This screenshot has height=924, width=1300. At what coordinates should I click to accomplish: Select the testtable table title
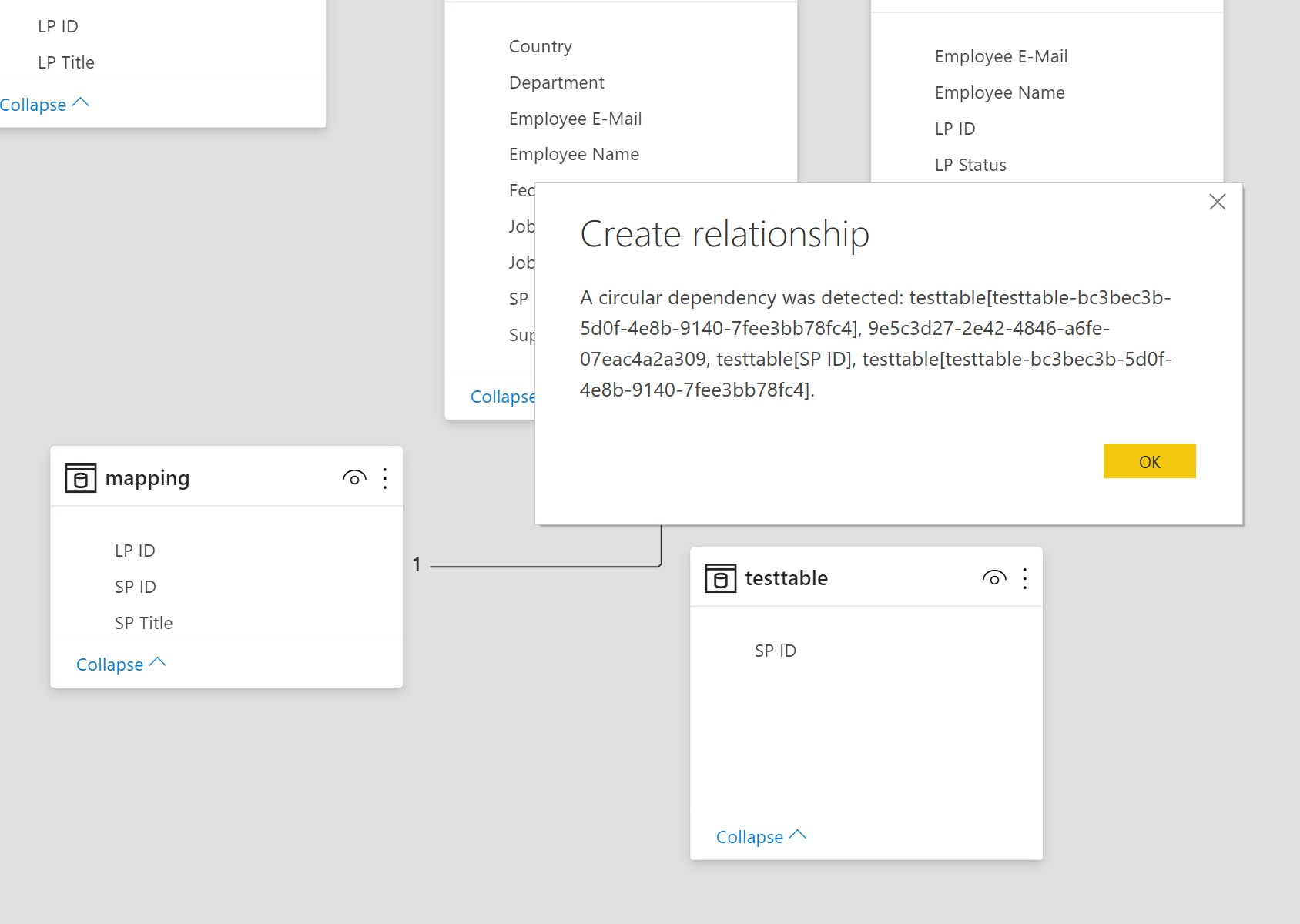pos(786,578)
